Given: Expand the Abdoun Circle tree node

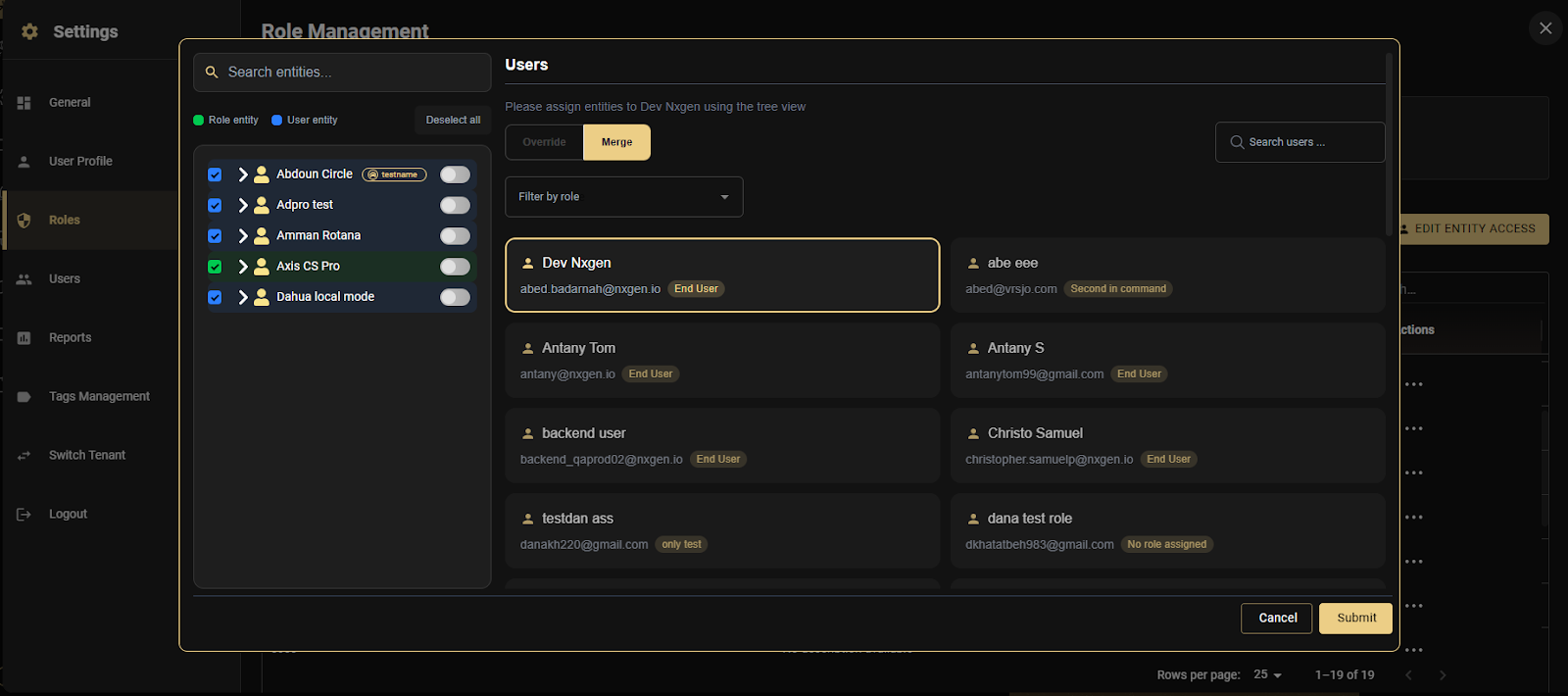Looking at the screenshot, I should click(243, 174).
